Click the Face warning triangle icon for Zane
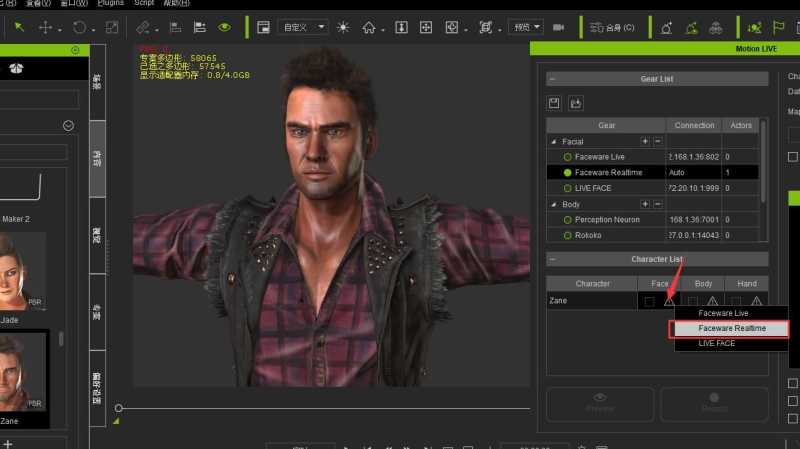This screenshot has width=800, height=449. (669, 300)
